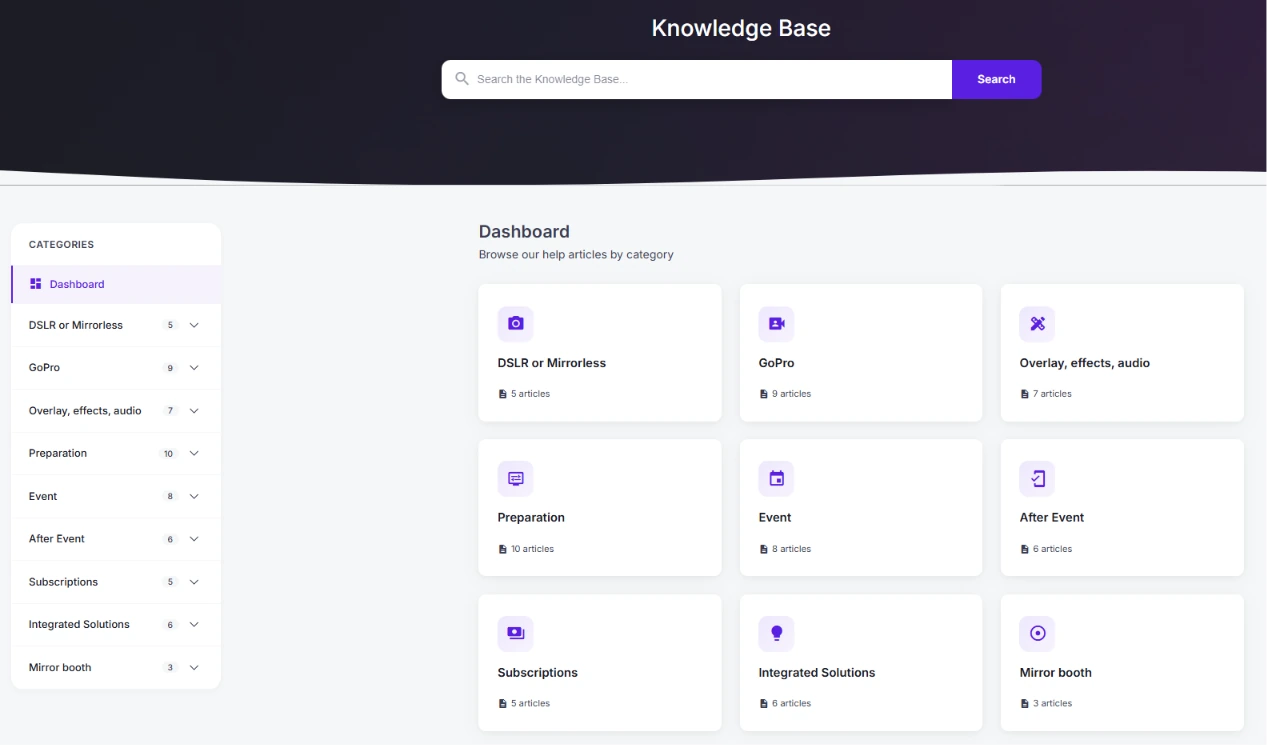Click the count badge 8 beside Event

click(170, 496)
